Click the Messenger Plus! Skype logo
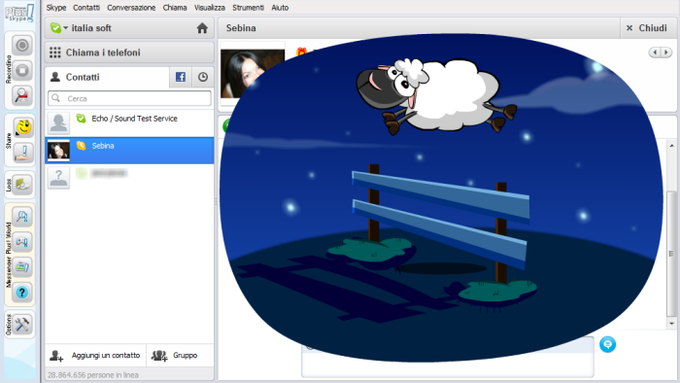This screenshot has height=383, width=680. tap(20, 13)
